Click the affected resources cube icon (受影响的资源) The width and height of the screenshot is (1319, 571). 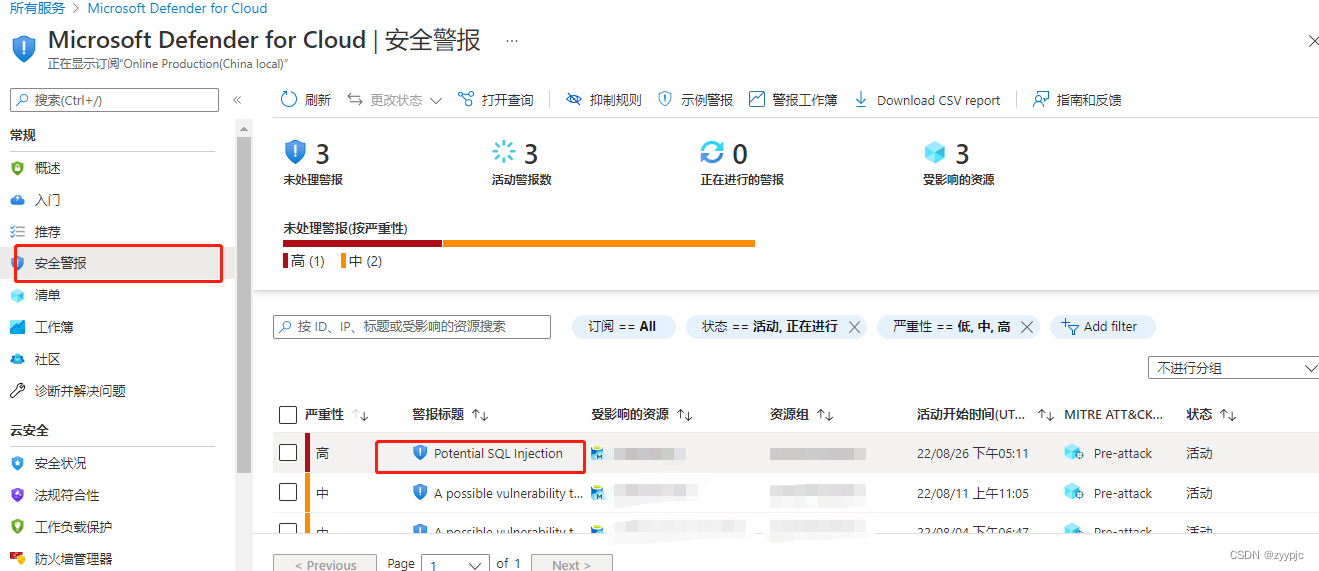click(935, 152)
